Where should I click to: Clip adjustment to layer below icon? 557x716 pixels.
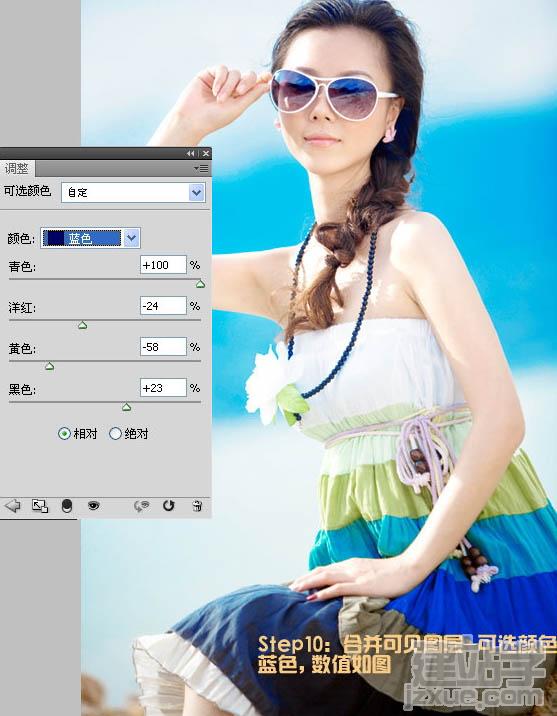point(67,505)
